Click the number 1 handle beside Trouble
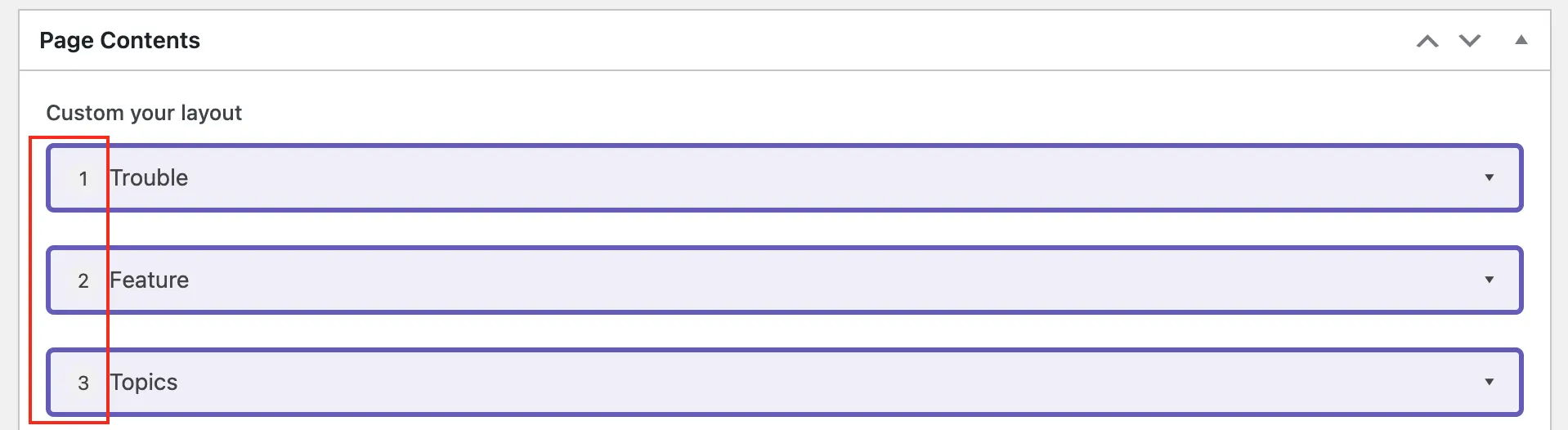Viewport: 1568px width, 430px height. [x=83, y=178]
